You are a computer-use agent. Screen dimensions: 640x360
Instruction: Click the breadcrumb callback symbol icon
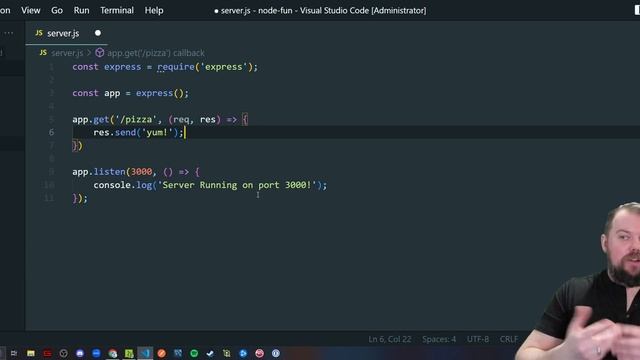pyautogui.click(x=100, y=53)
